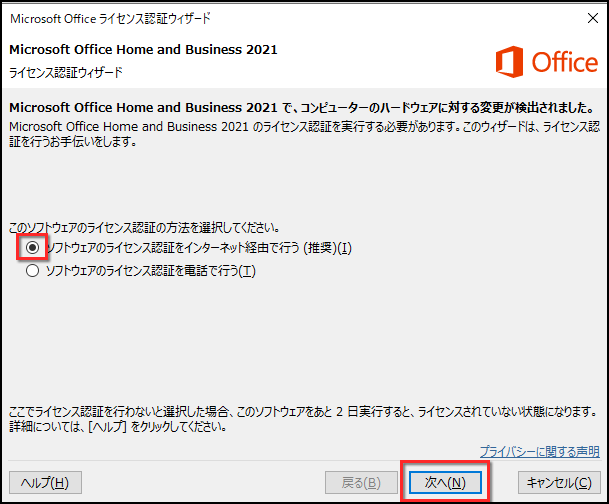Screen dimensions: 609x504
Task: Open the プライバシーに関する声明 link
Action: 539,452
